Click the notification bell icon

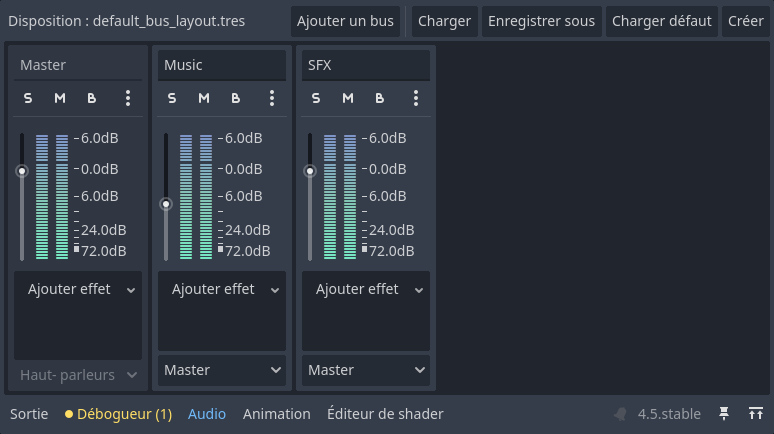(x=620, y=414)
